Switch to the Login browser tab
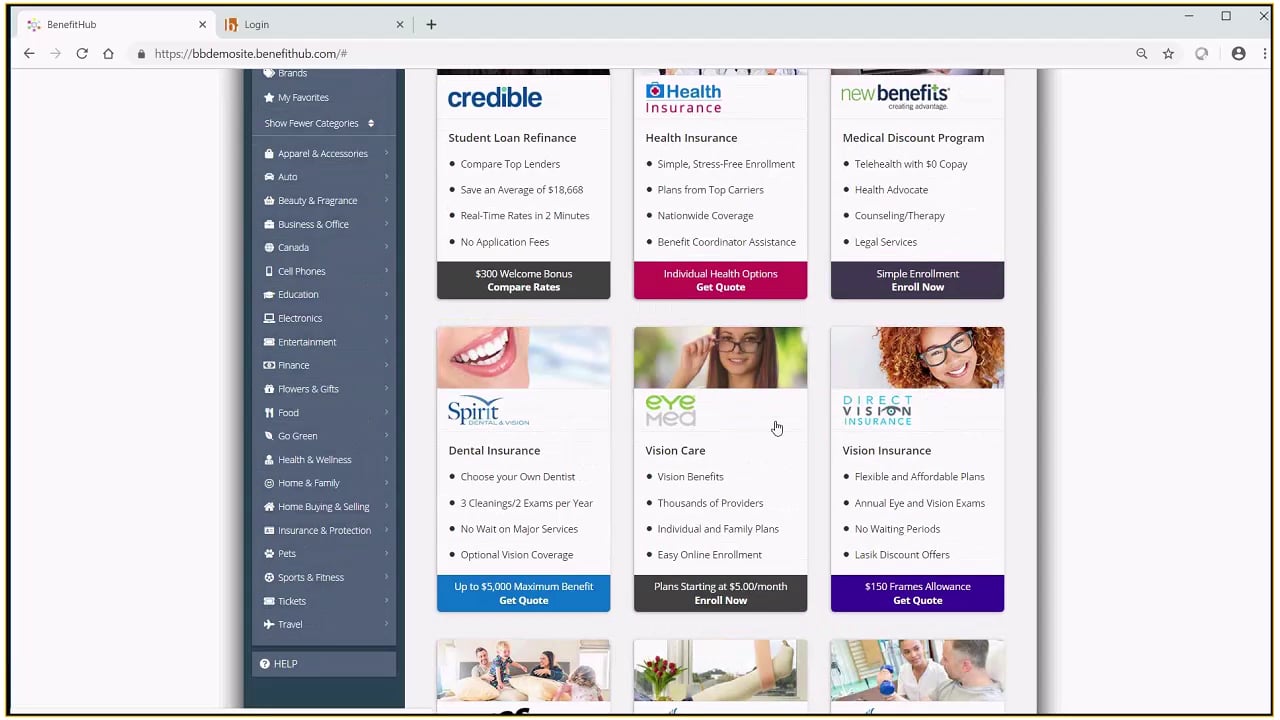The height and width of the screenshot is (720, 1280). point(314,25)
